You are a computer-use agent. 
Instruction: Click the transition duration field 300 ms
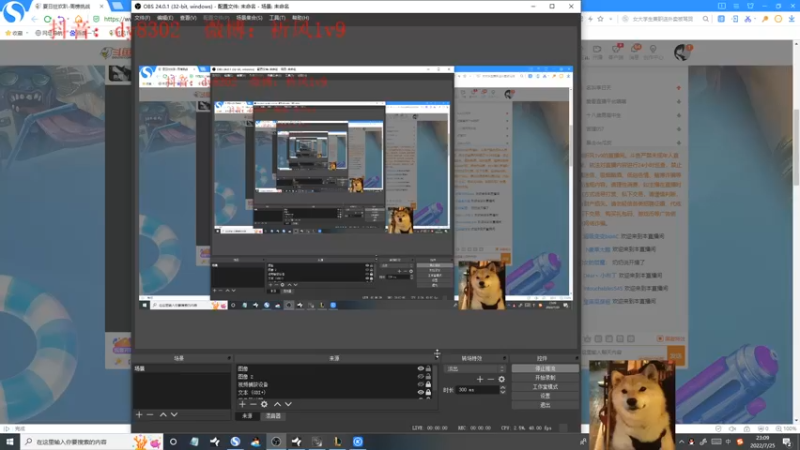coord(477,390)
